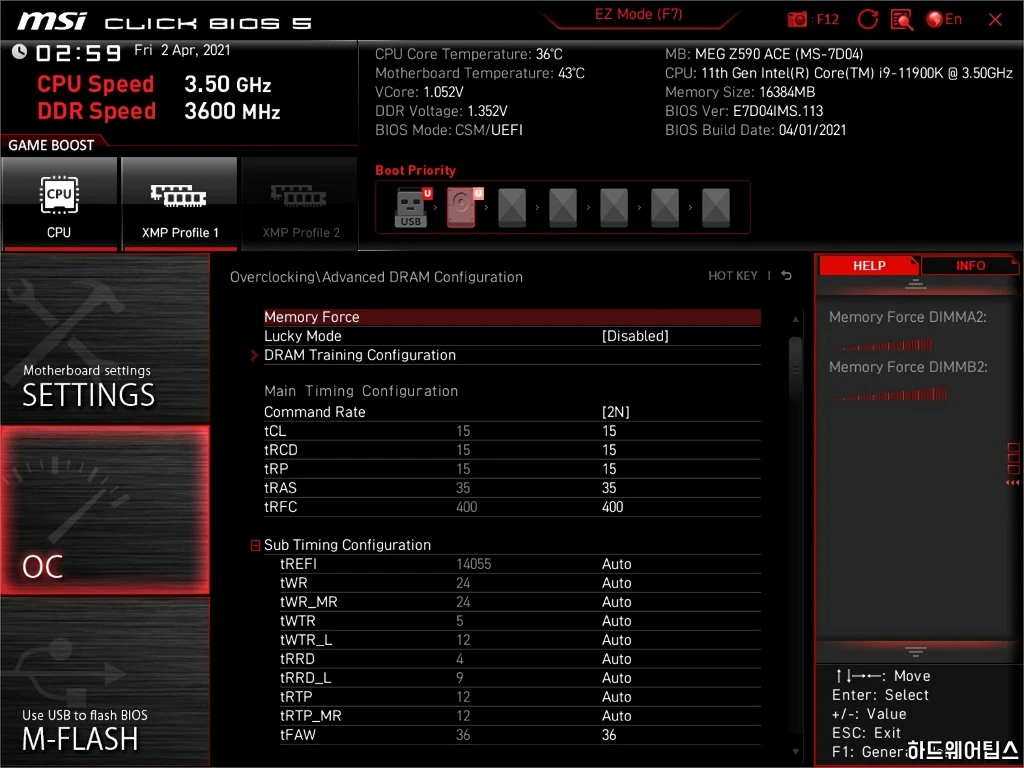Click the Memory Force DIMMB2 strength bar
Image resolution: width=1024 pixels, height=768 pixels.
pyautogui.click(x=889, y=394)
